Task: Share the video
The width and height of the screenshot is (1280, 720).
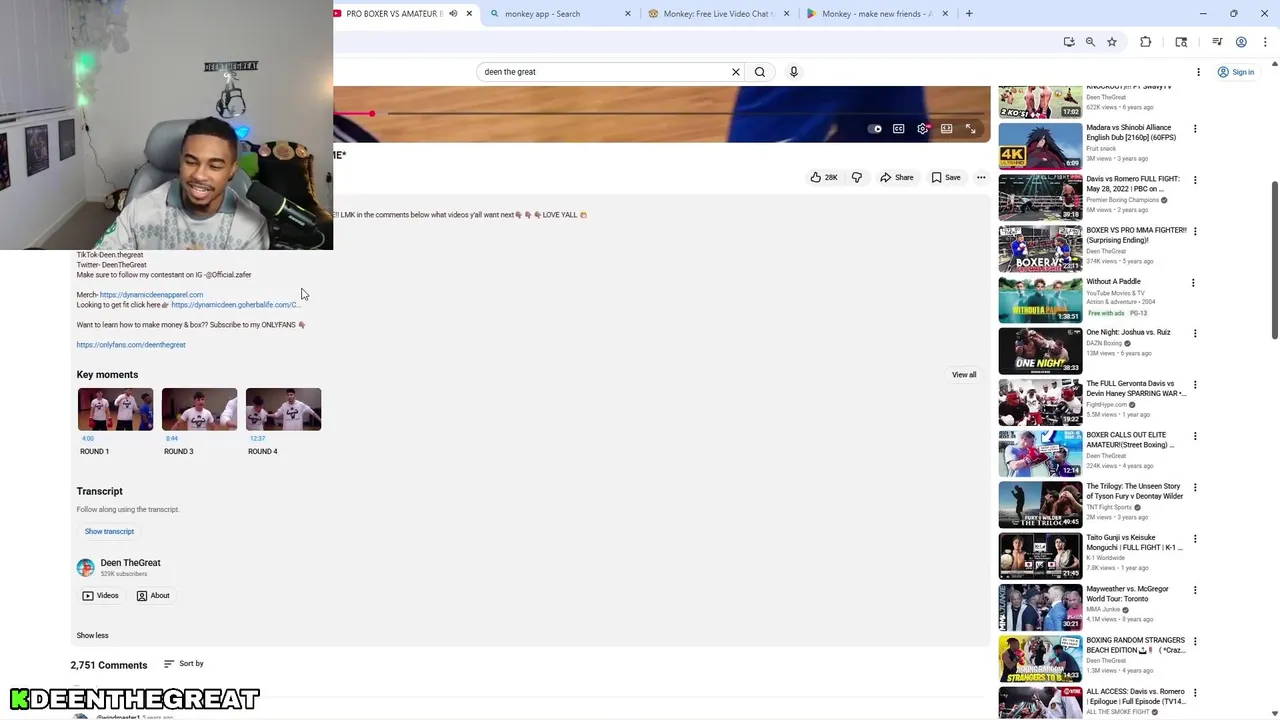Action: [897, 178]
